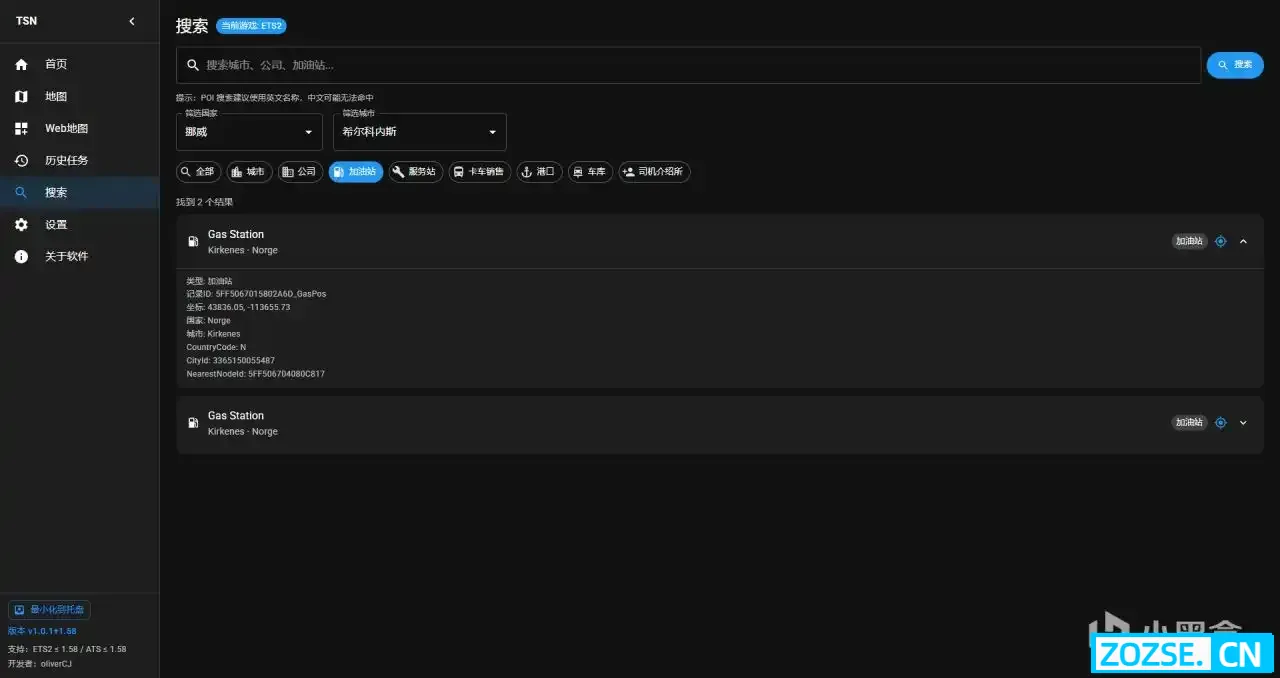Click the 开发者: oliverCJ text

(39, 663)
